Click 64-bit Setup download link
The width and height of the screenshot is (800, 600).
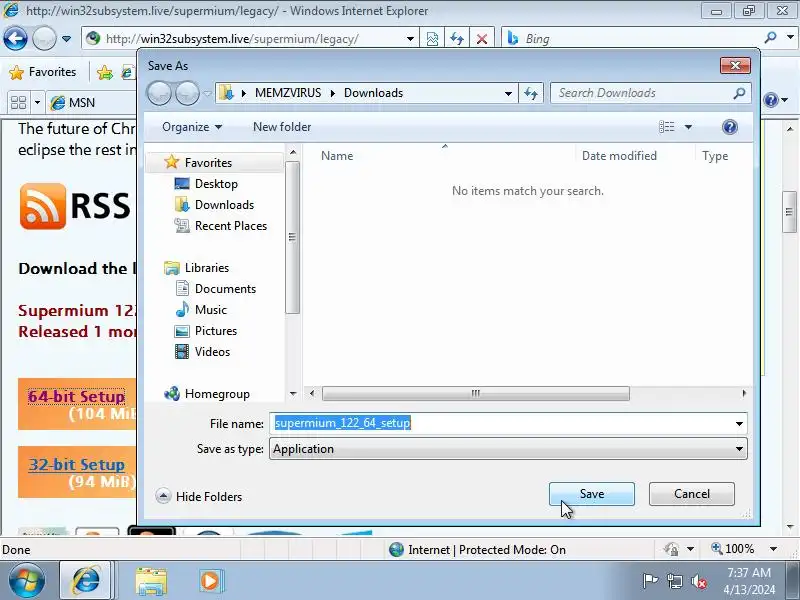76,396
